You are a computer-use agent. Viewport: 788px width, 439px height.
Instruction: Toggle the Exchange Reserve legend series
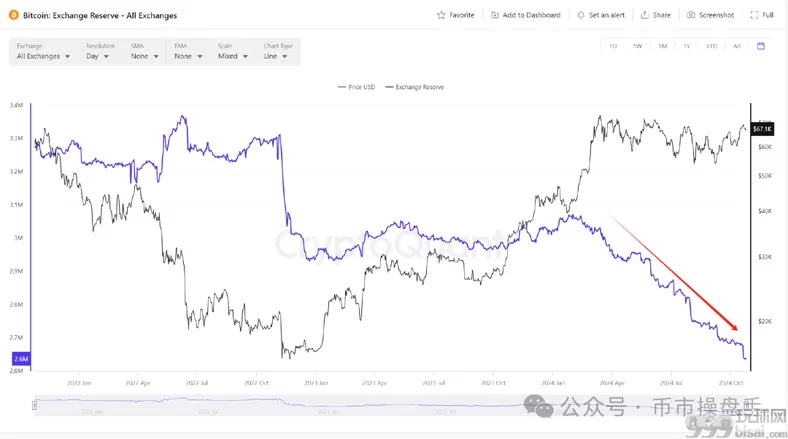pyautogui.click(x=415, y=87)
